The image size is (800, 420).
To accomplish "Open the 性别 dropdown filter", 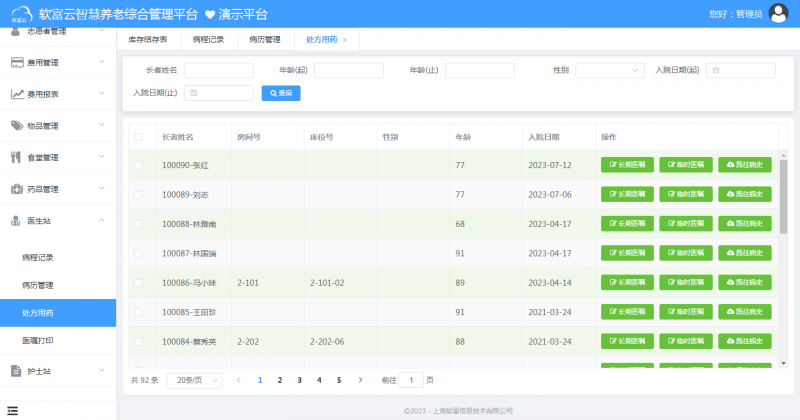I will click(x=609, y=71).
